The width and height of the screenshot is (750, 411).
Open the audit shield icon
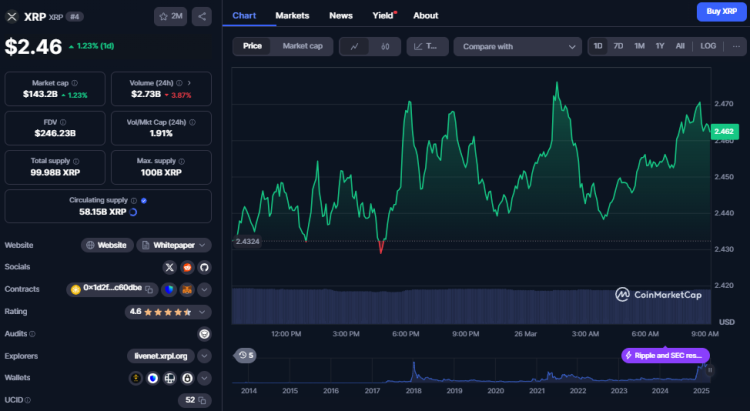coord(204,334)
